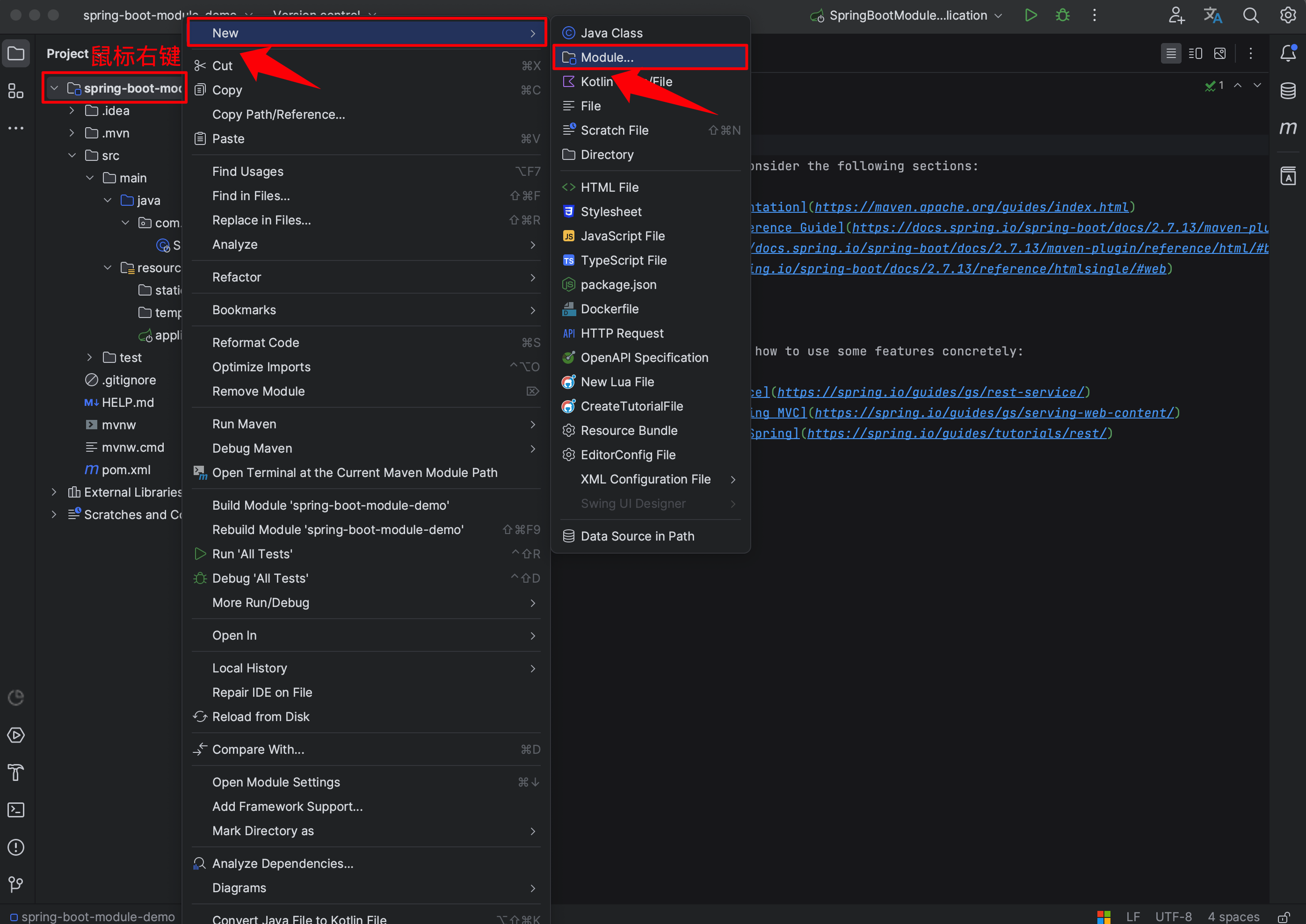Viewport: 1306px width, 924px height.
Task: Open the Project tool window icon
Action: [x=16, y=54]
